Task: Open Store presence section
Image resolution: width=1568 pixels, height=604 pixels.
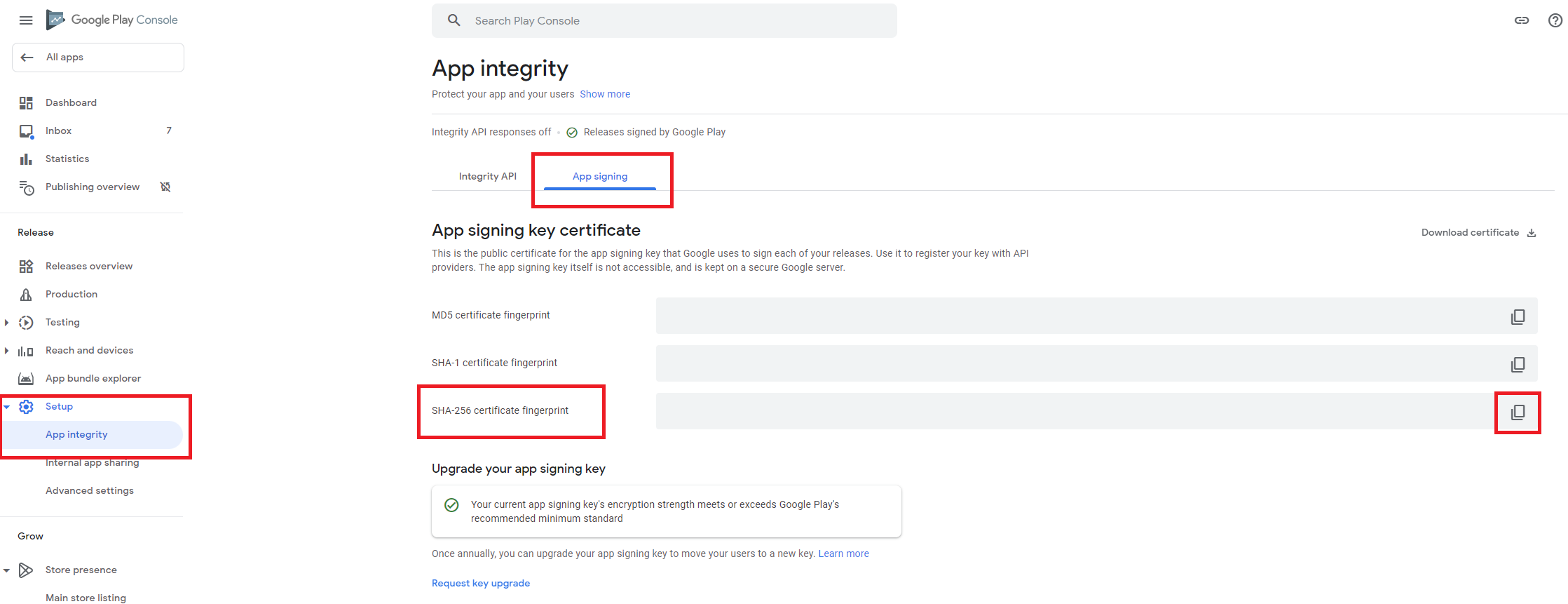Action: (x=81, y=570)
